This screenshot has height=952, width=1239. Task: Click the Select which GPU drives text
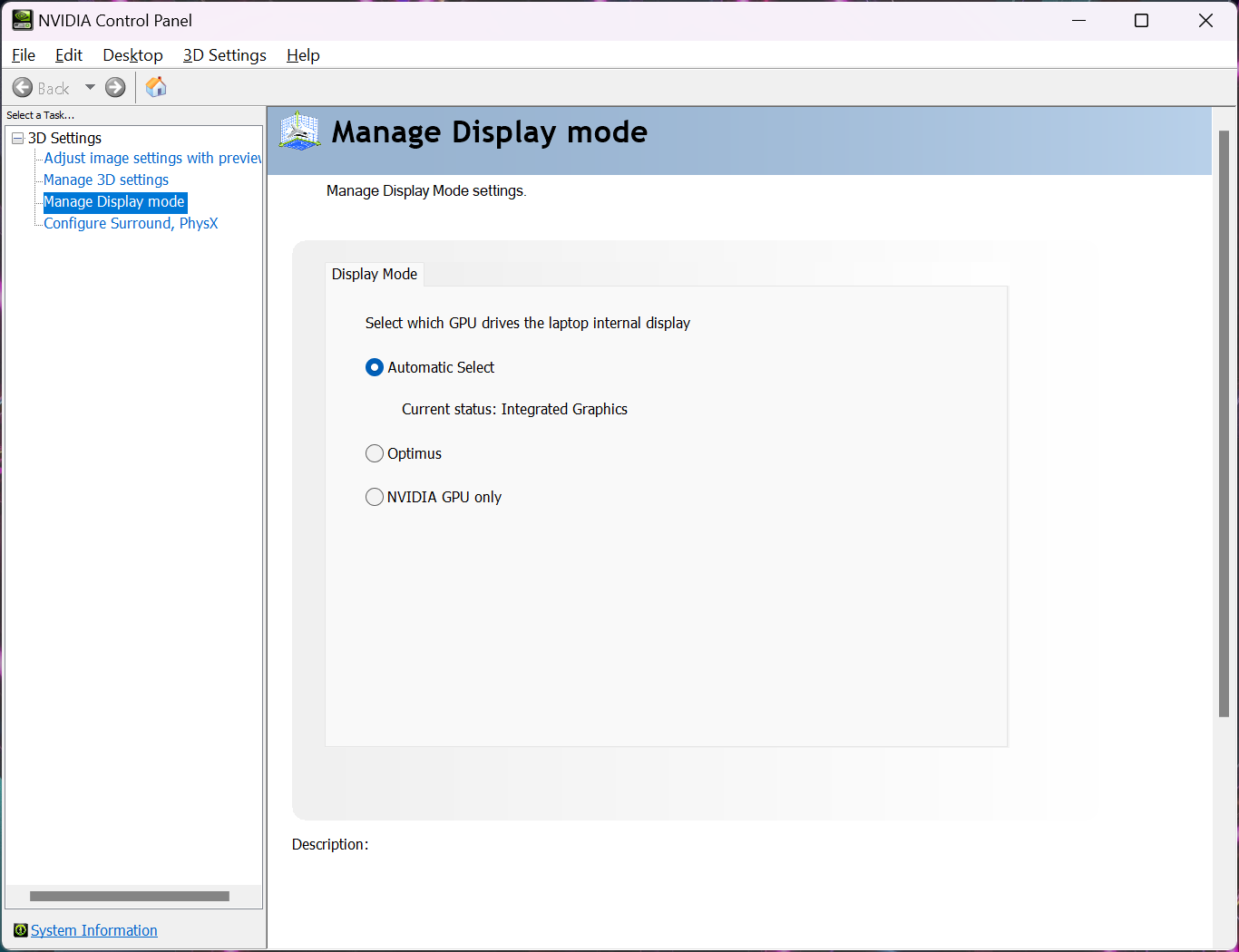[528, 323]
